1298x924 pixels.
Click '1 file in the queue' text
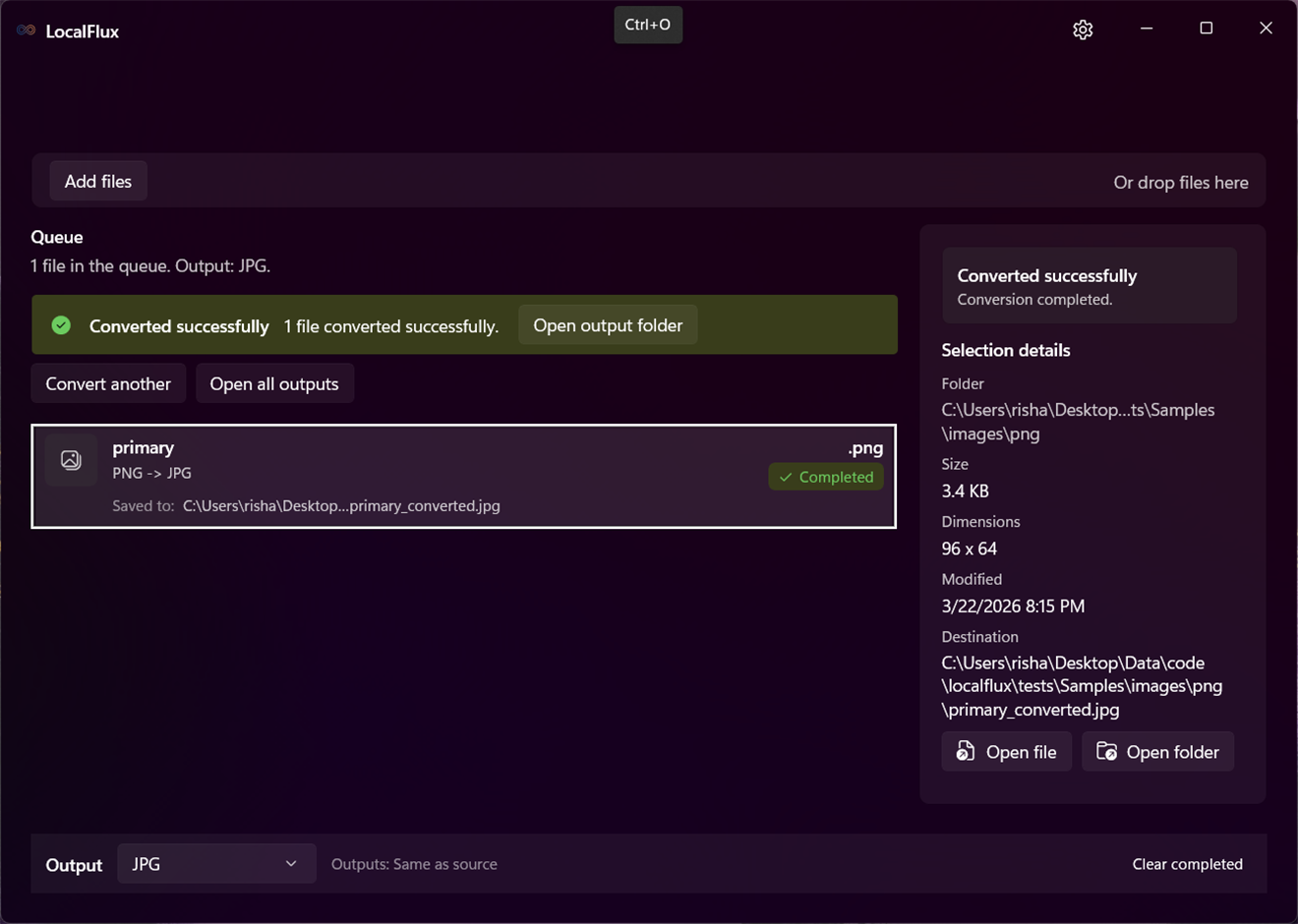(150, 265)
